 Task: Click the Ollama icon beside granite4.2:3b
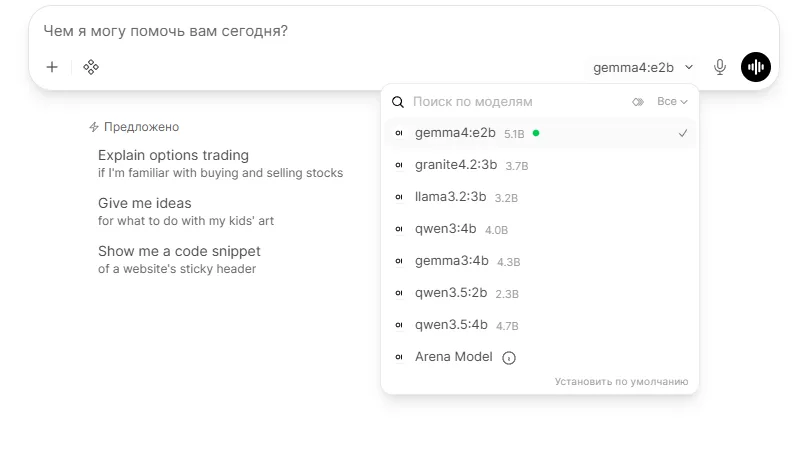tap(399, 165)
